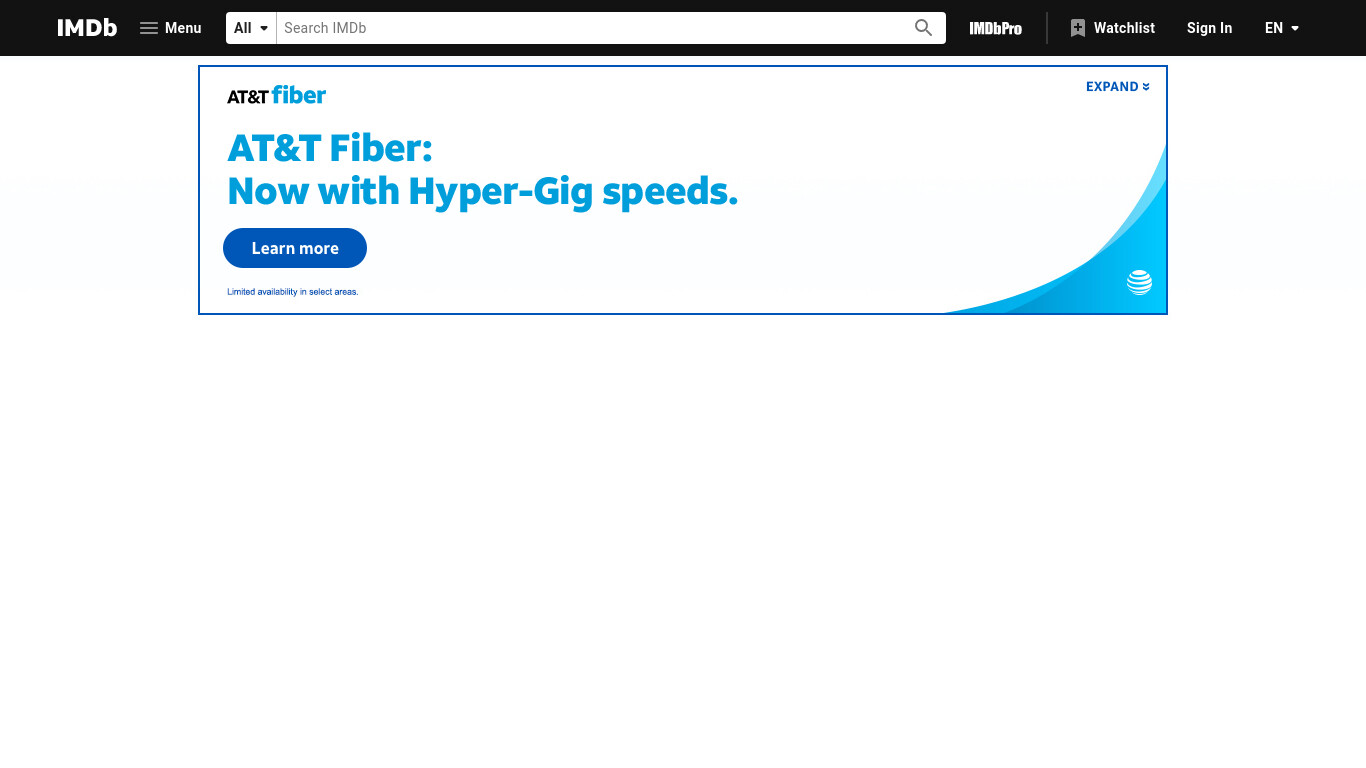Focus the Search IMDb input field
1366x768 pixels.
[593, 28]
